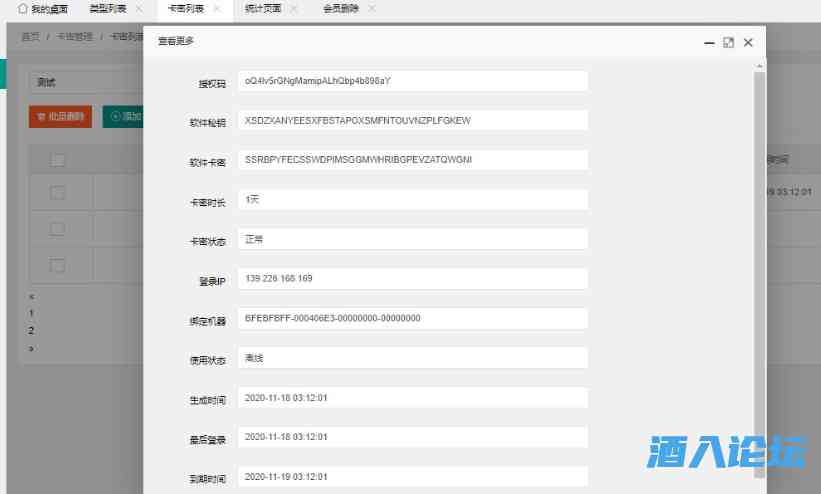
Task: Go to next page with » arrow
Action: coord(32,348)
